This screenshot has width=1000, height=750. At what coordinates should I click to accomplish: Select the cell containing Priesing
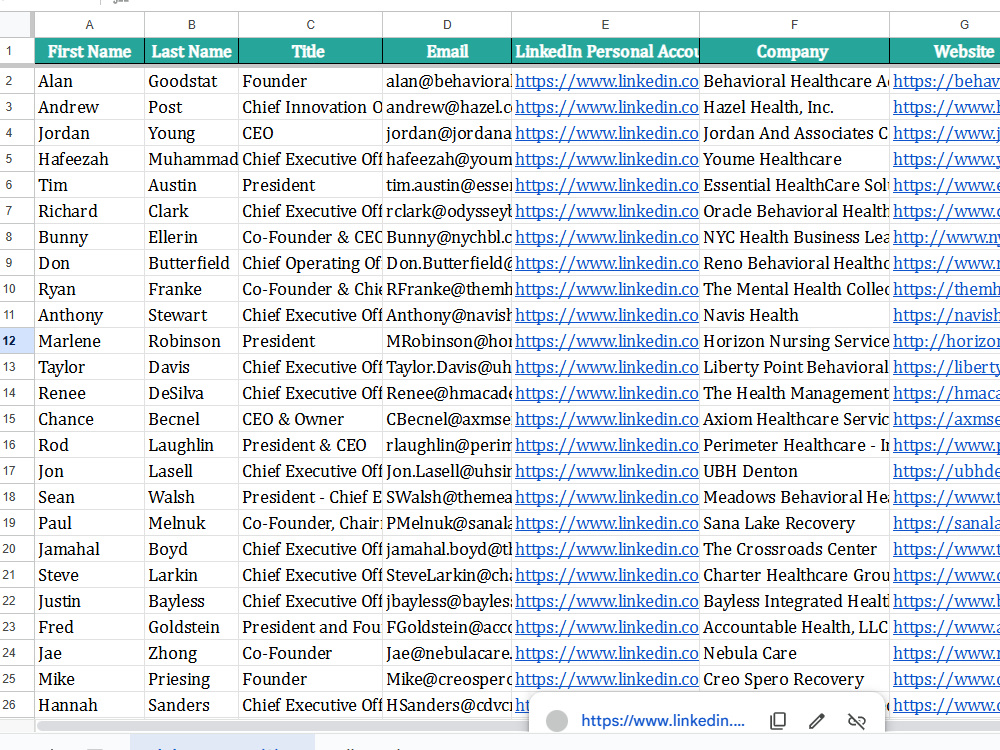(x=191, y=679)
